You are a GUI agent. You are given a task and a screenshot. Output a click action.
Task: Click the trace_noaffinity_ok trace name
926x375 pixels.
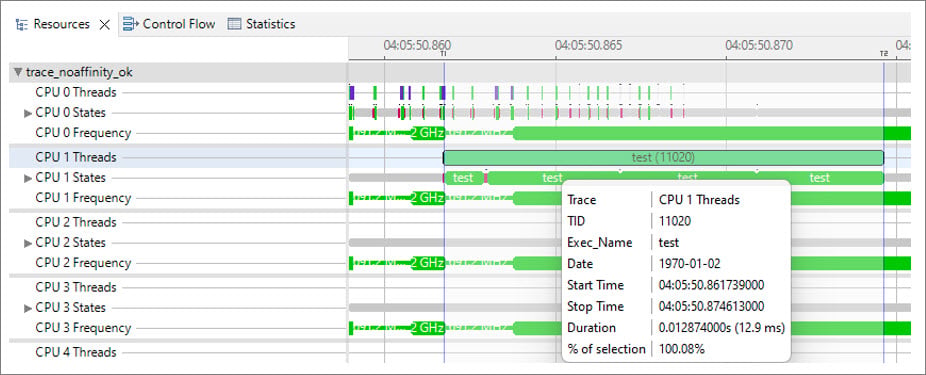click(x=79, y=72)
